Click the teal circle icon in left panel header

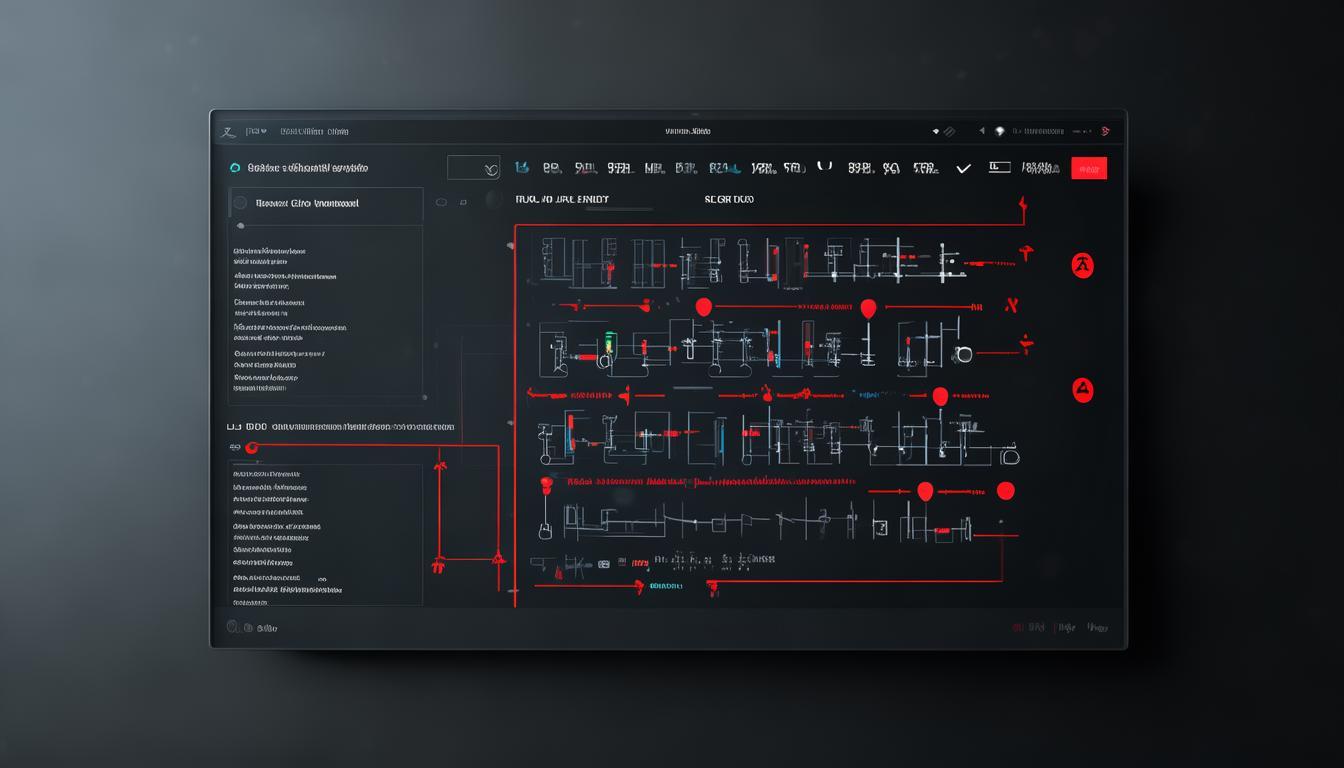point(235,169)
